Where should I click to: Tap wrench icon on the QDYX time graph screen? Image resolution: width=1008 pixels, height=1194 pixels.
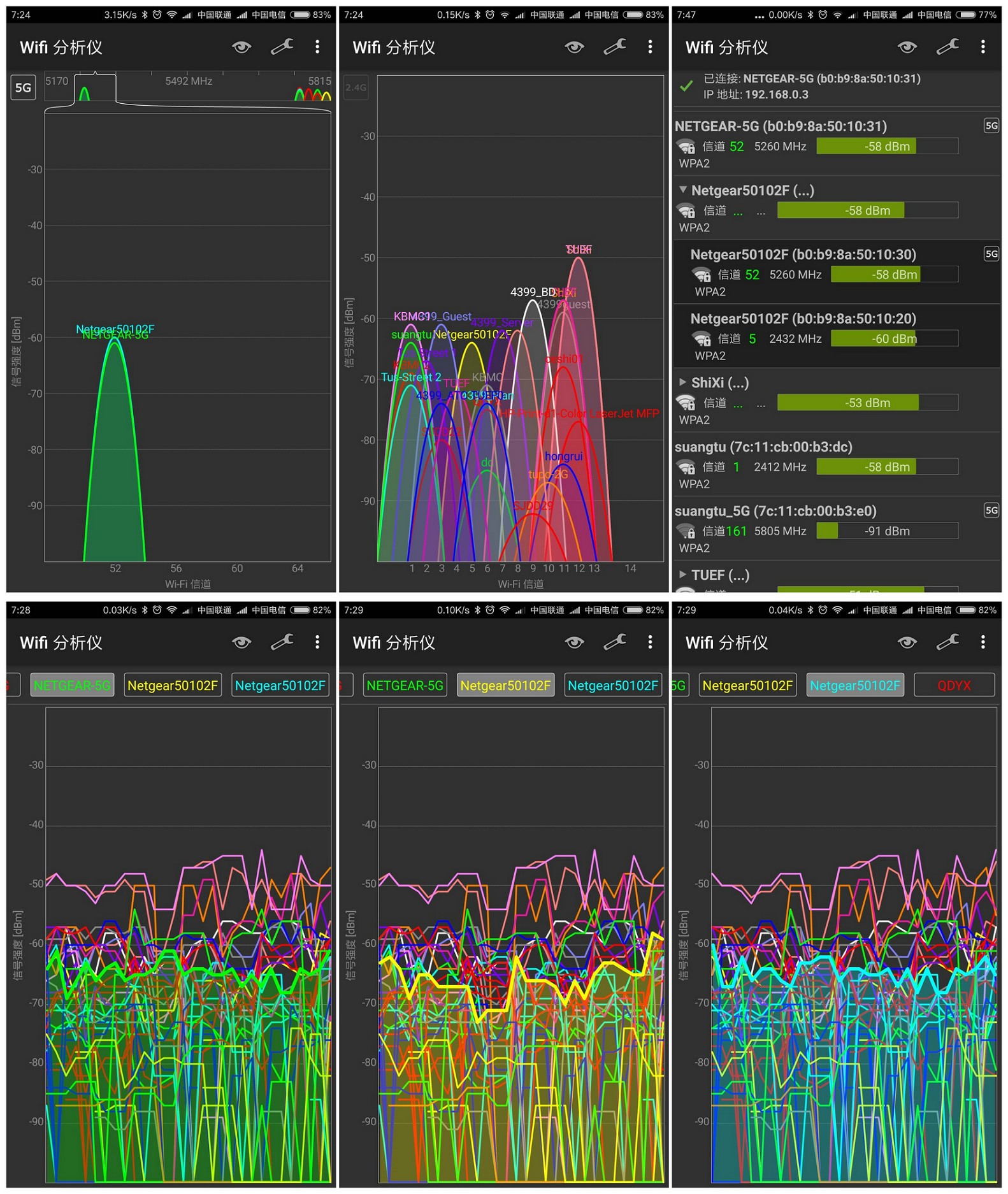click(x=948, y=642)
